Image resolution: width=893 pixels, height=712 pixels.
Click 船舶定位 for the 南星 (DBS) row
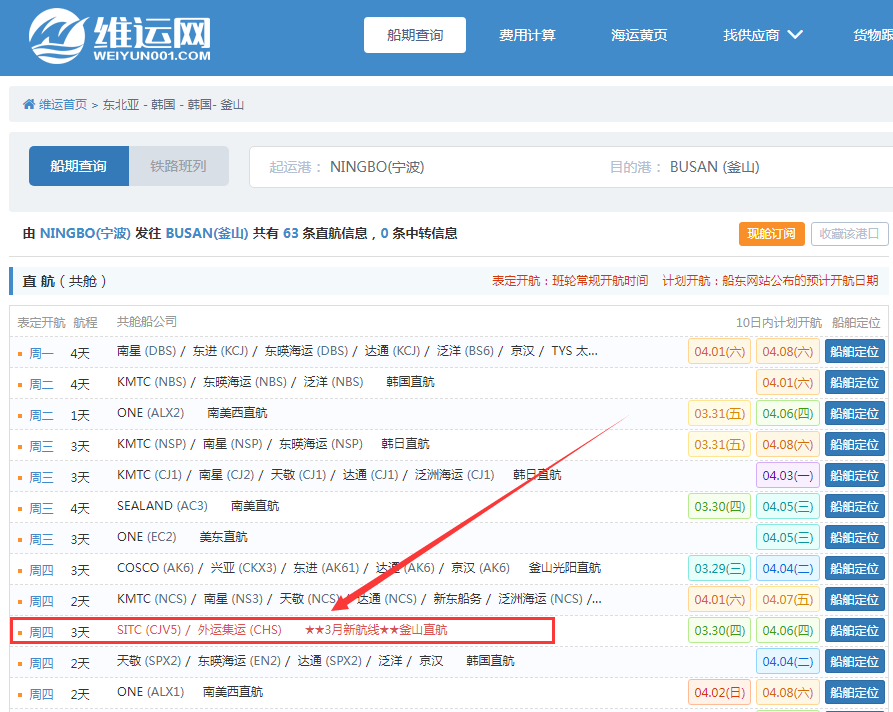pos(854,351)
